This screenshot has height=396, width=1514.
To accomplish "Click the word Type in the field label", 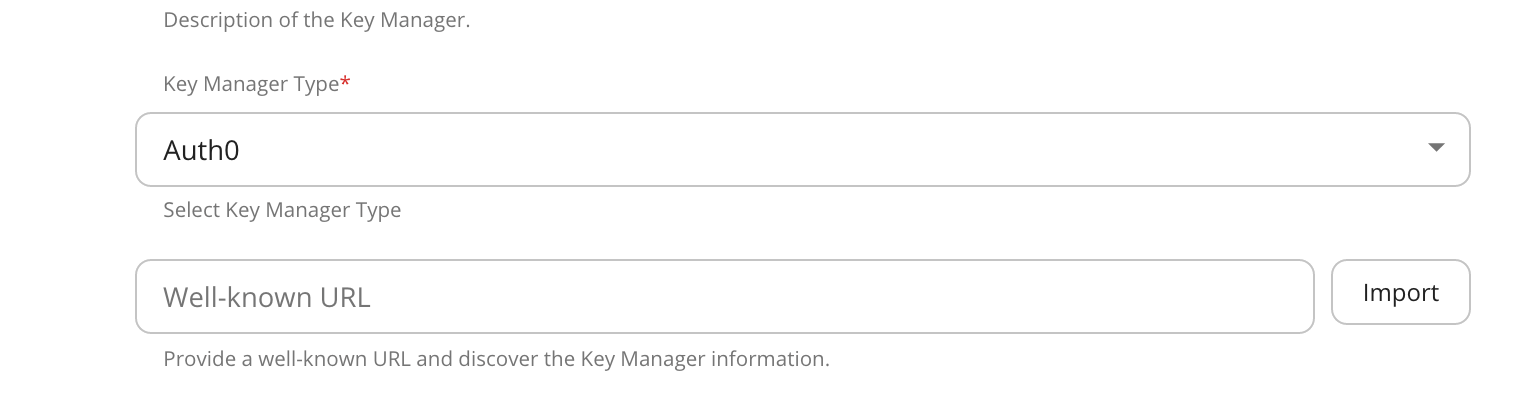I will (316, 85).
